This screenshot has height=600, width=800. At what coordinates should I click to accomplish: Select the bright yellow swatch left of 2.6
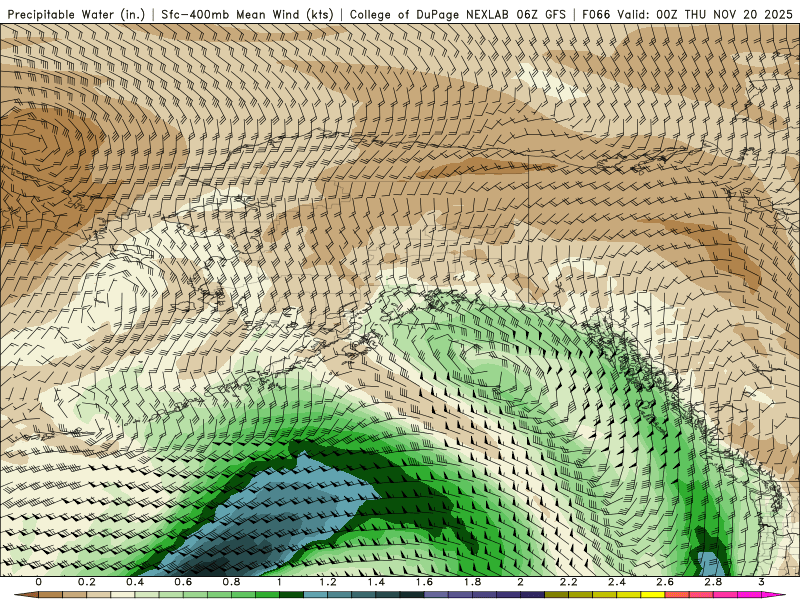coord(653,595)
